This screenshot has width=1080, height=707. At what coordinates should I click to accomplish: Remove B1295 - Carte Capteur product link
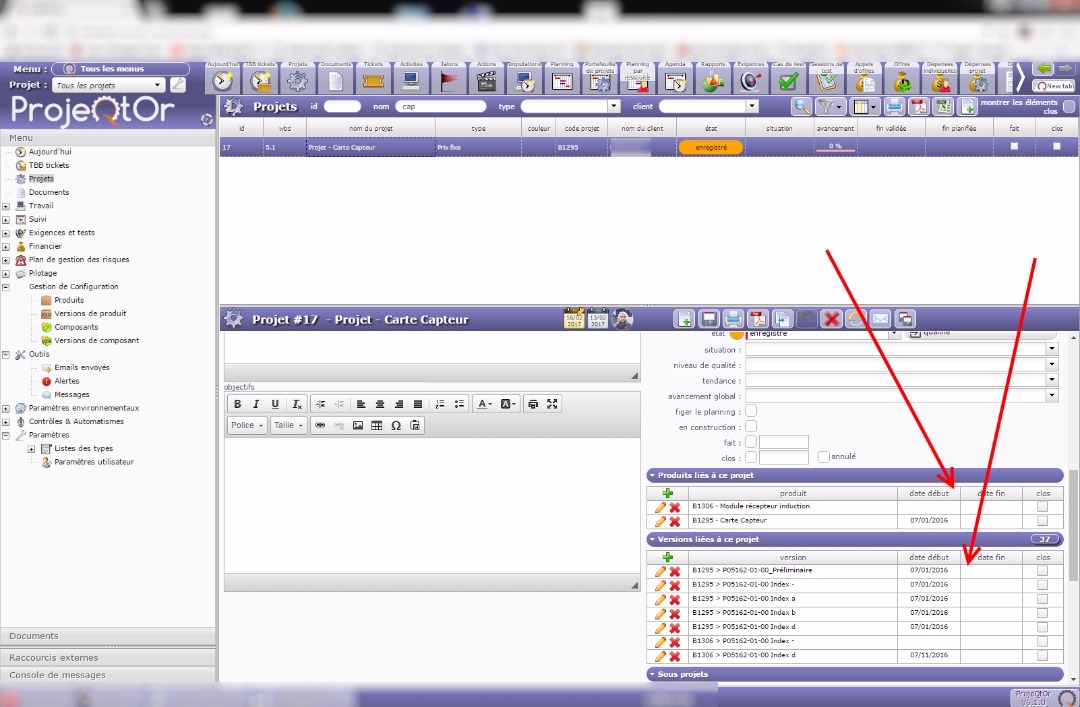coord(675,522)
